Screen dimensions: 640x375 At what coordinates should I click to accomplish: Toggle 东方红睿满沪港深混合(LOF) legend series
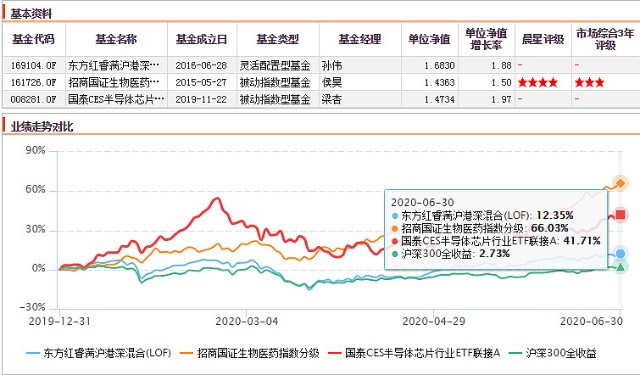click(x=98, y=353)
